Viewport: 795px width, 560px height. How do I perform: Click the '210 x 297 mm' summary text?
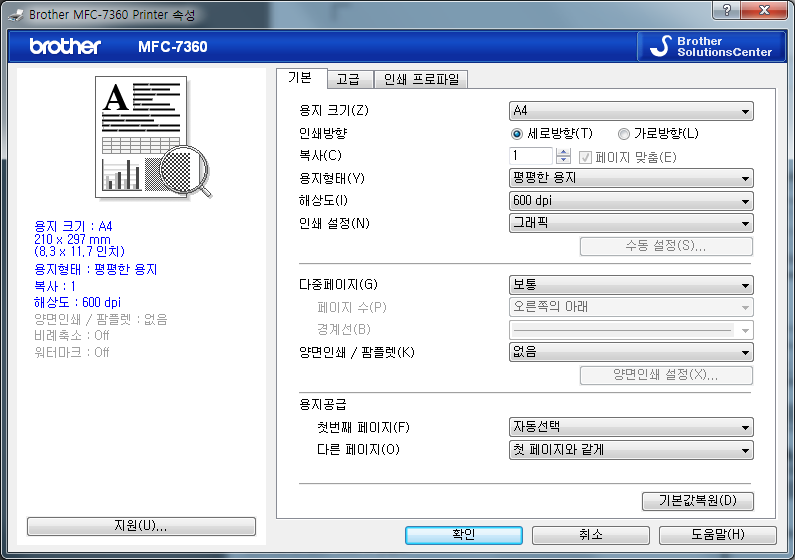pyautogui.click(x=72, y=239)
